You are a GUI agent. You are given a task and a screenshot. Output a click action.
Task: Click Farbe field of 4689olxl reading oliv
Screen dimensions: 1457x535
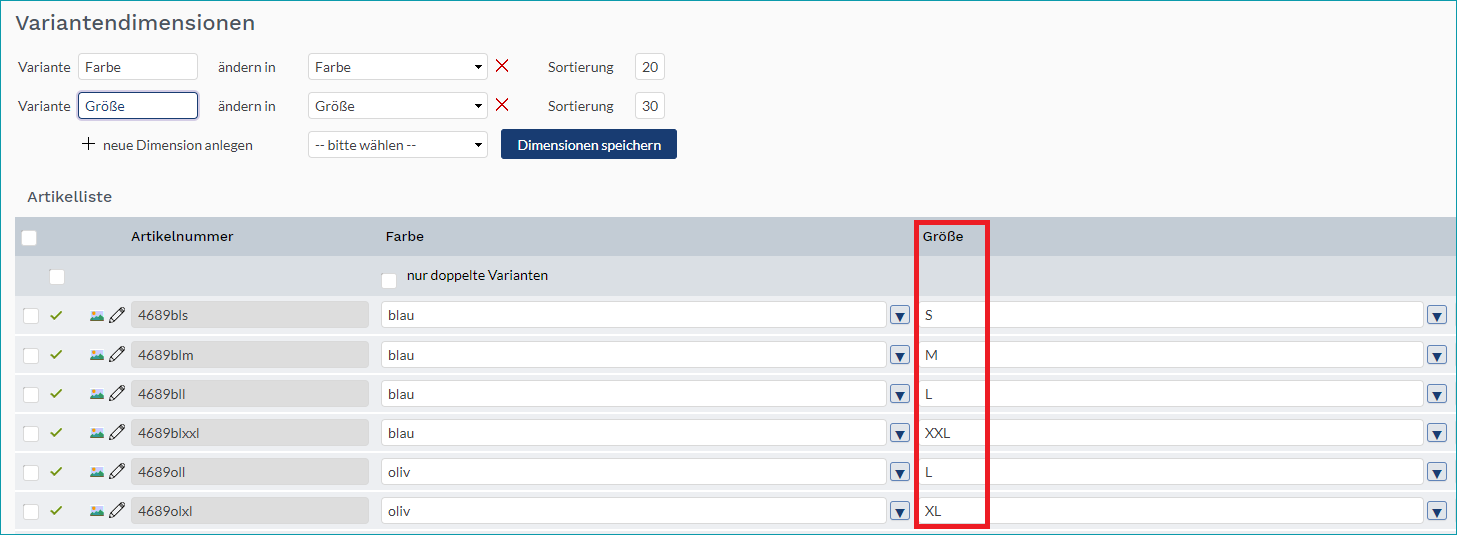pos(634,511)
